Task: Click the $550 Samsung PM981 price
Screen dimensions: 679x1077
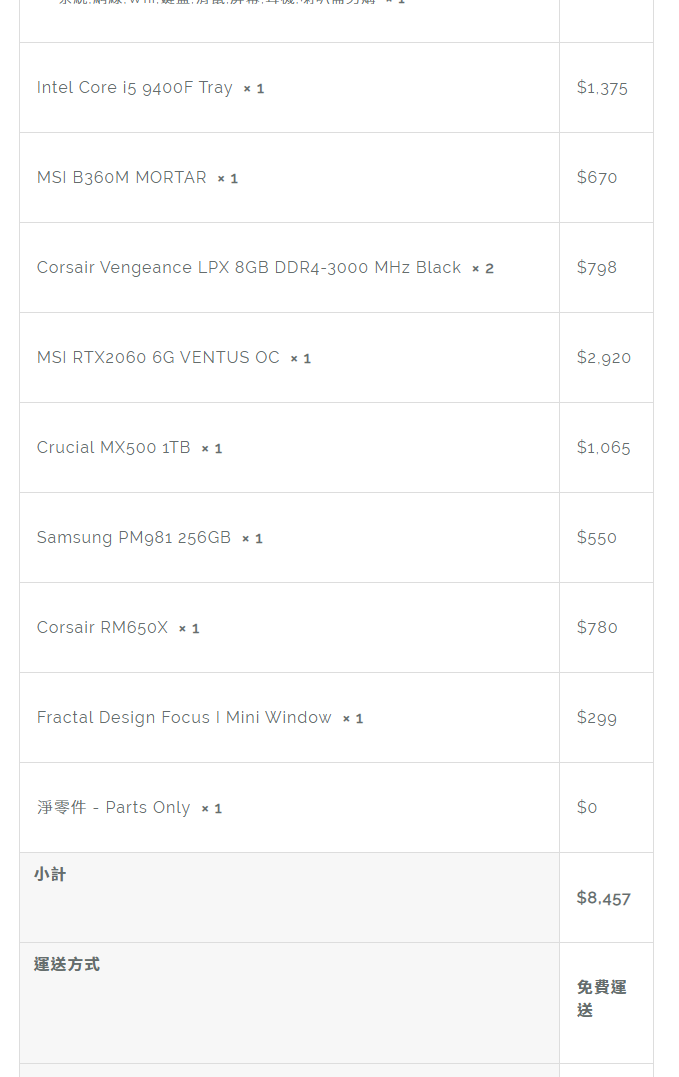Action: (x=597, y=538)
